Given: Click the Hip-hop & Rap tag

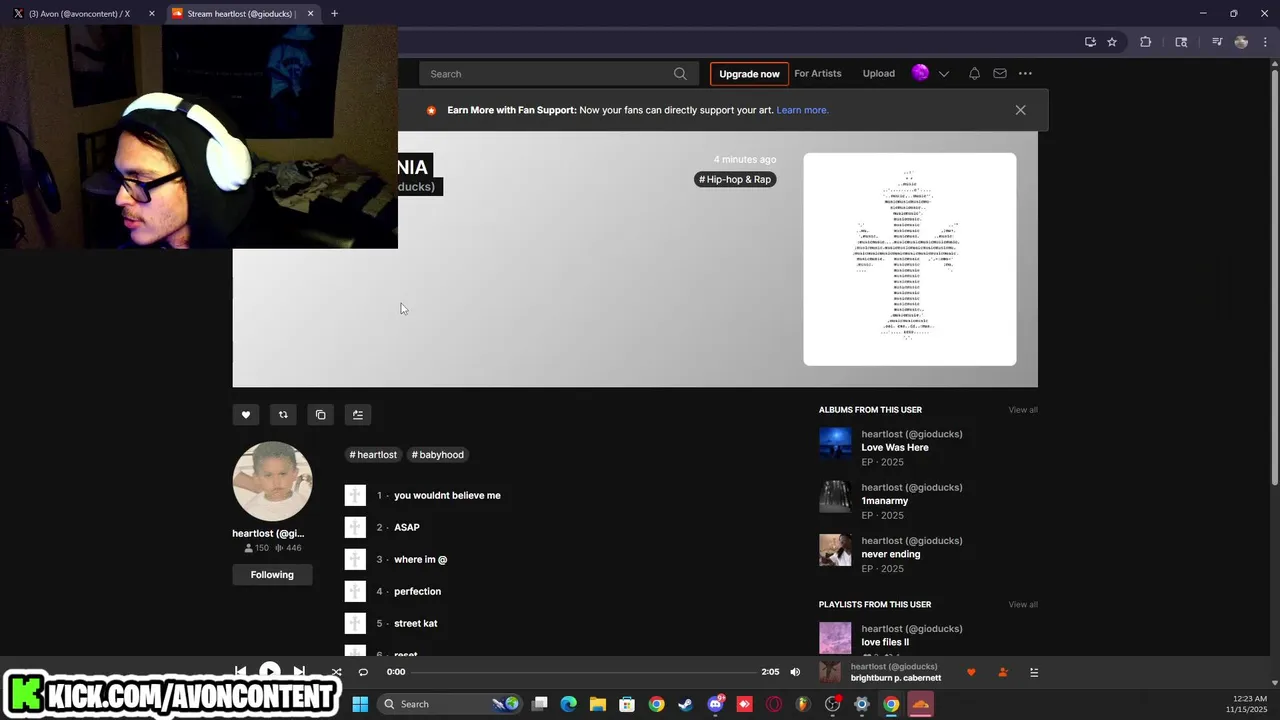Looking at the screenshot, I should coord(735,179).
